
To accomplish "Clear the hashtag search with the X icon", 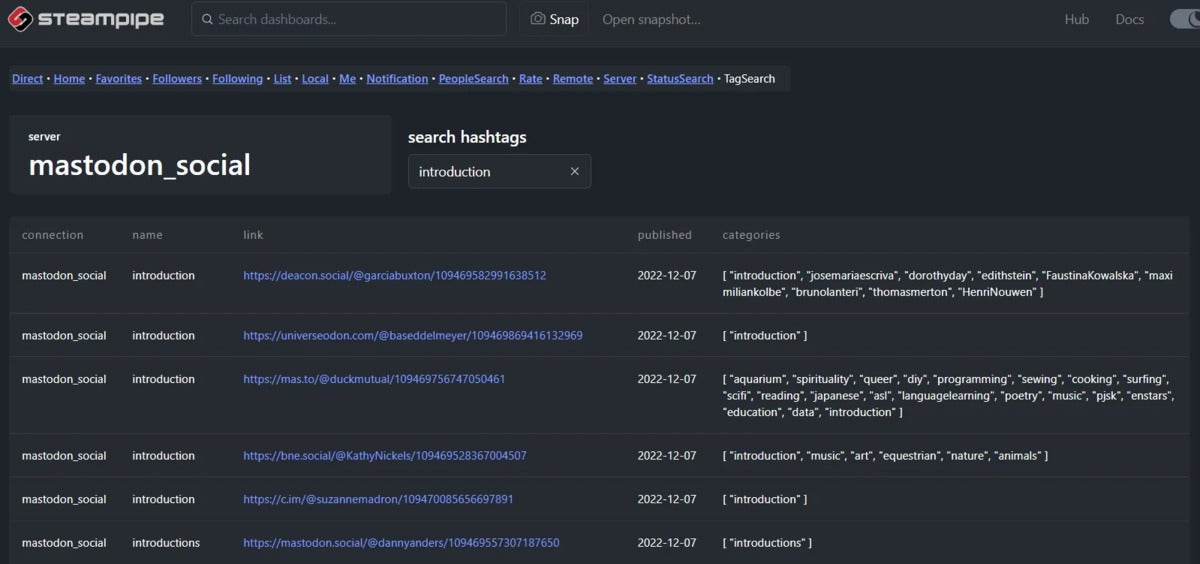I will [x=575, y=171].
